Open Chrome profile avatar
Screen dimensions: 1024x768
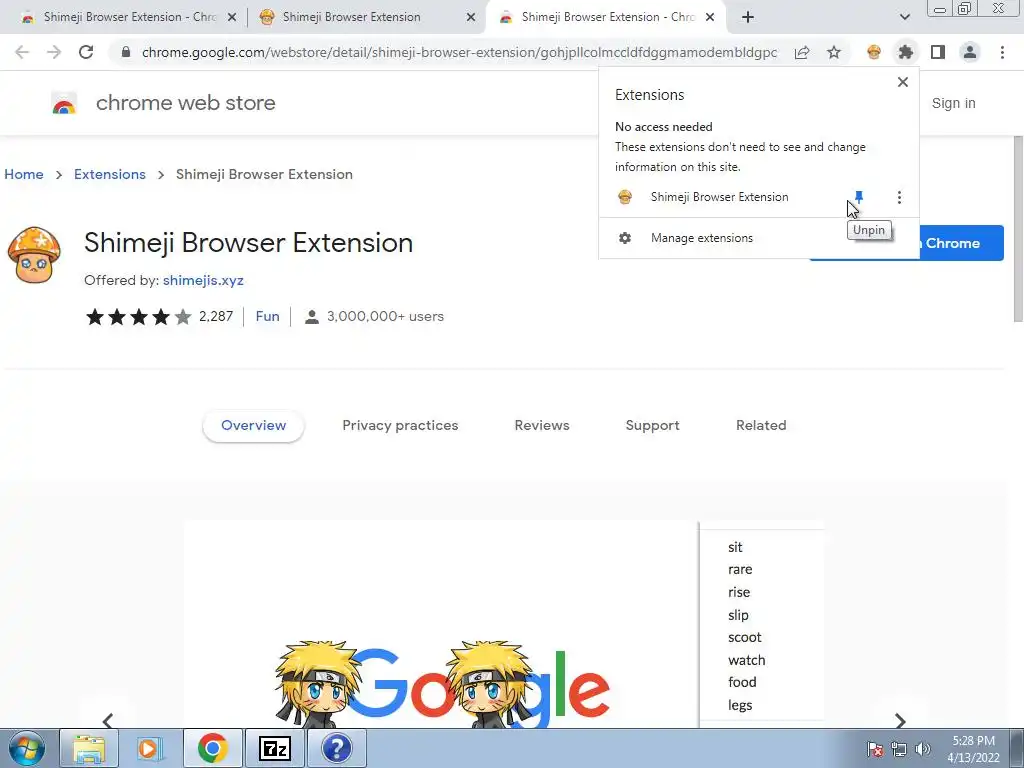970,52
